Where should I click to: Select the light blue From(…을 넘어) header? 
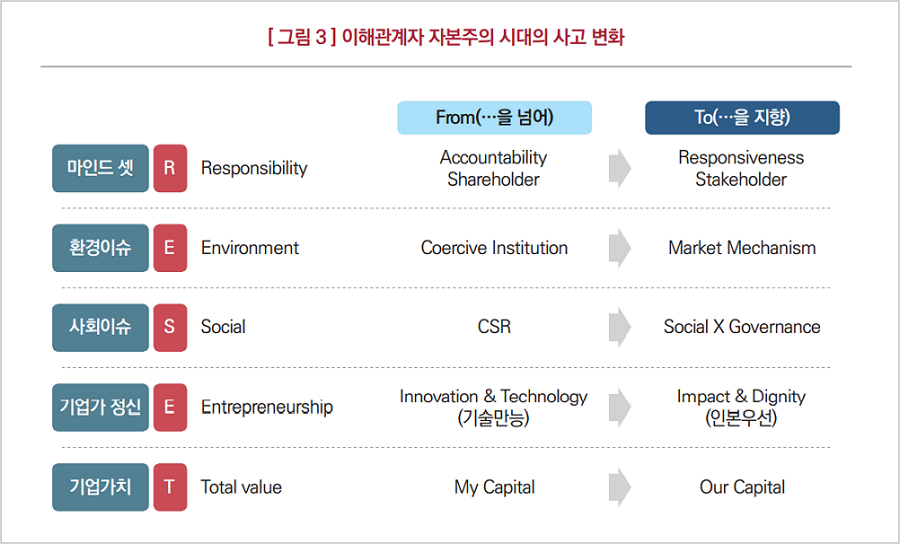pos(494,118)
